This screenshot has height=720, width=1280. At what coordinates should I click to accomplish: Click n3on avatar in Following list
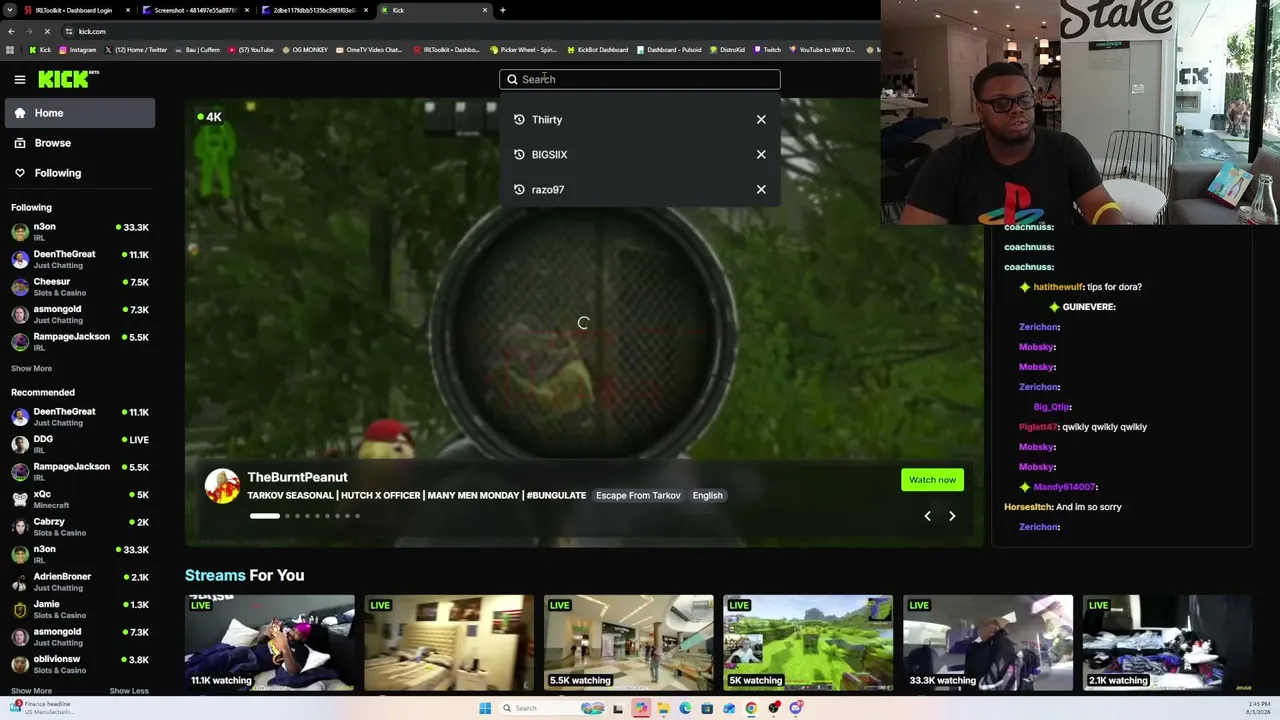(x=20, y=232)
